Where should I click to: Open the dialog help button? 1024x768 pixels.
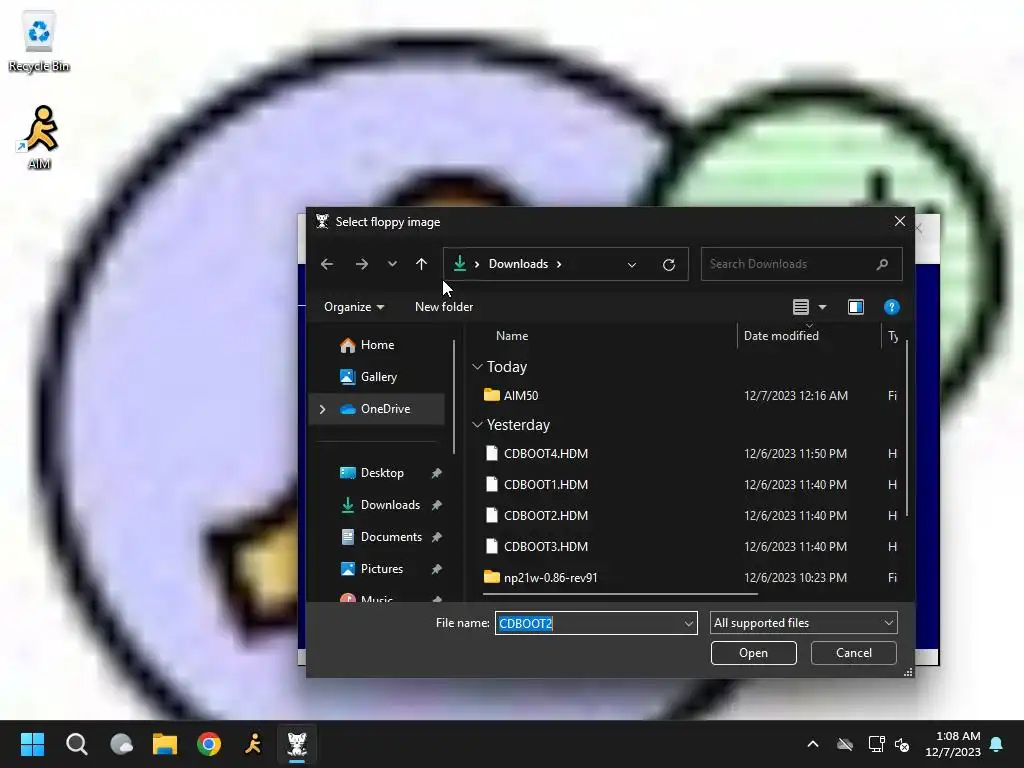891,307
